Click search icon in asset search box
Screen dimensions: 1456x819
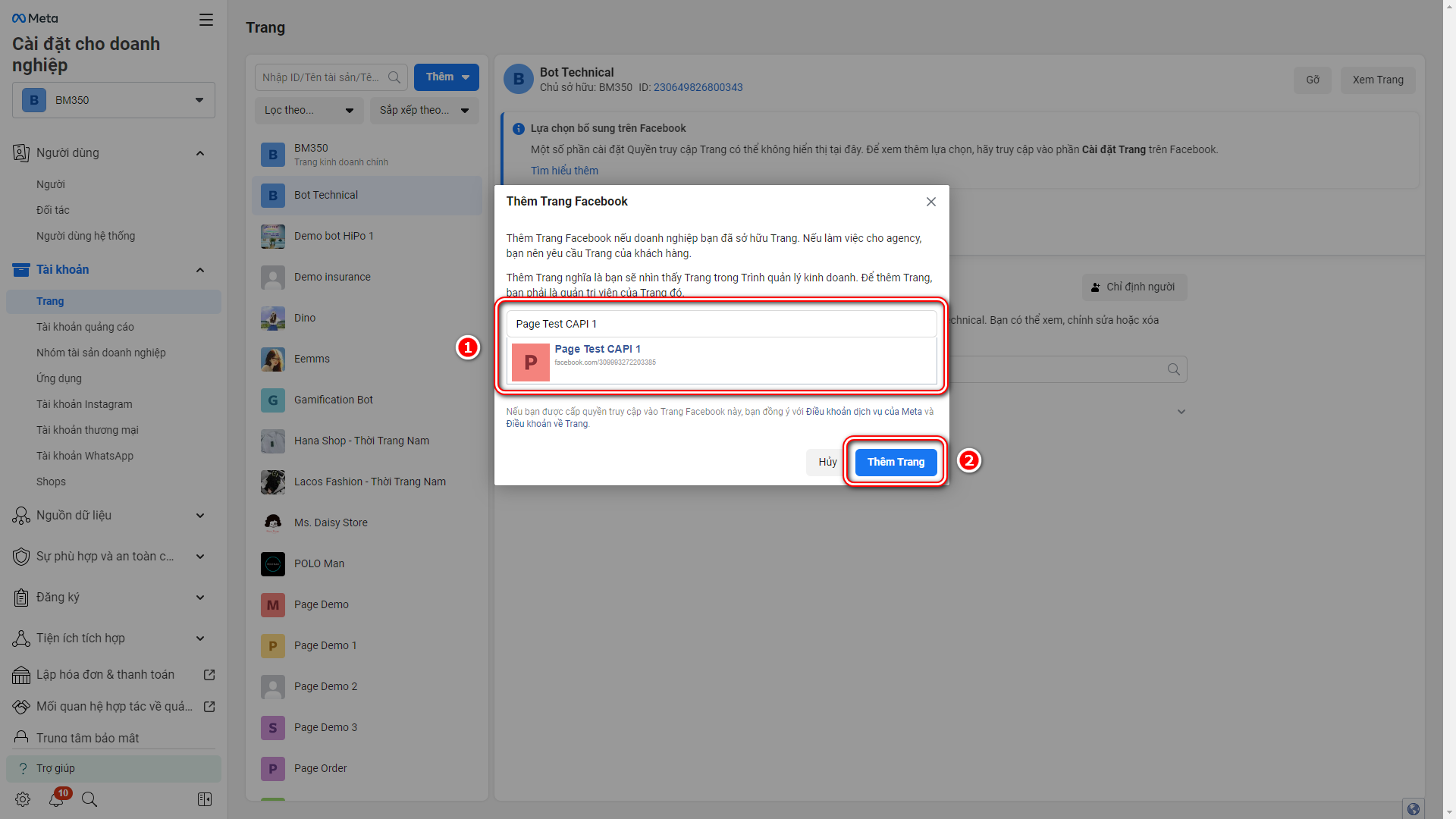(394, 77)
